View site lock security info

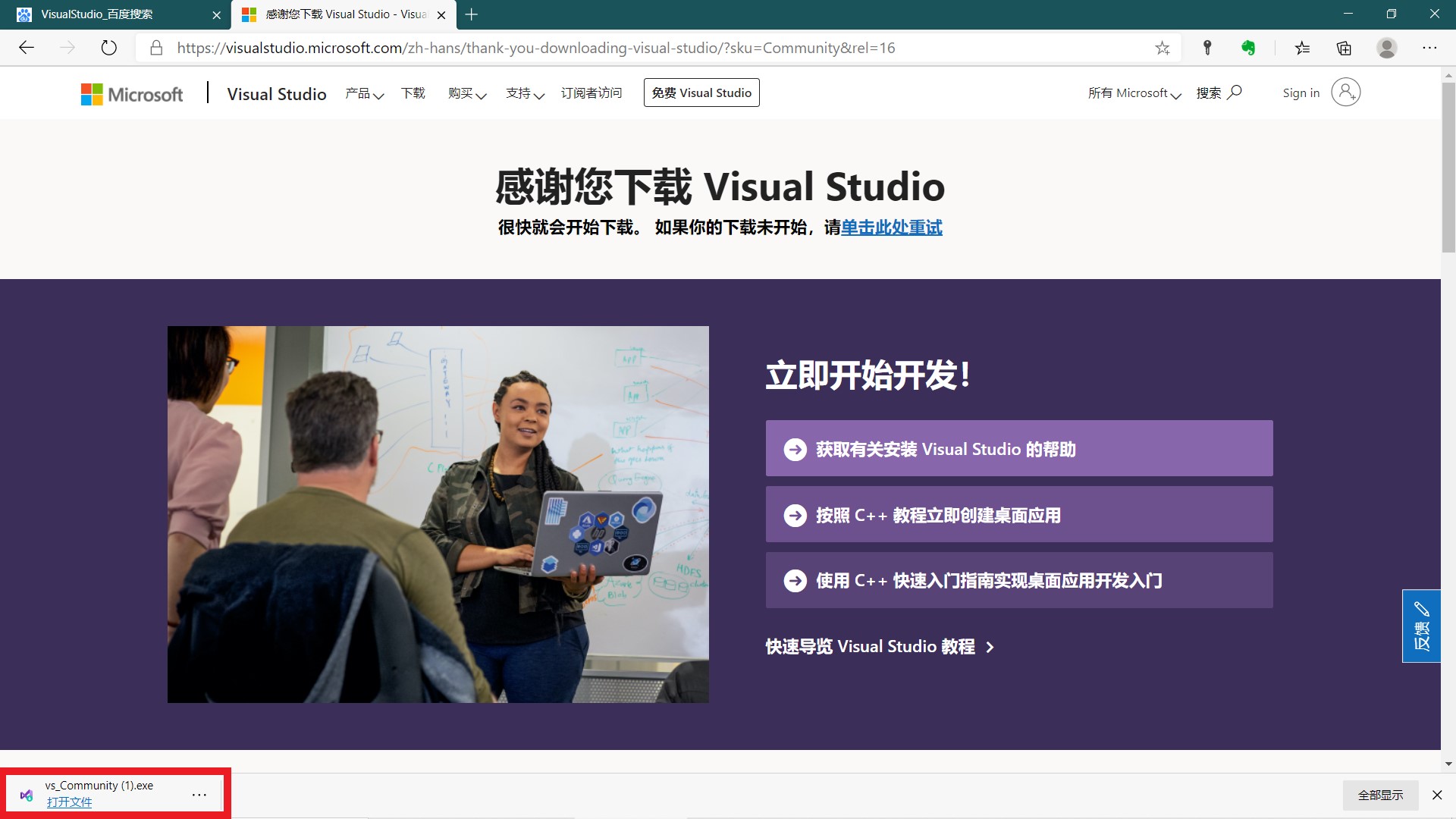pyautogui.click(x=156, y=48)
